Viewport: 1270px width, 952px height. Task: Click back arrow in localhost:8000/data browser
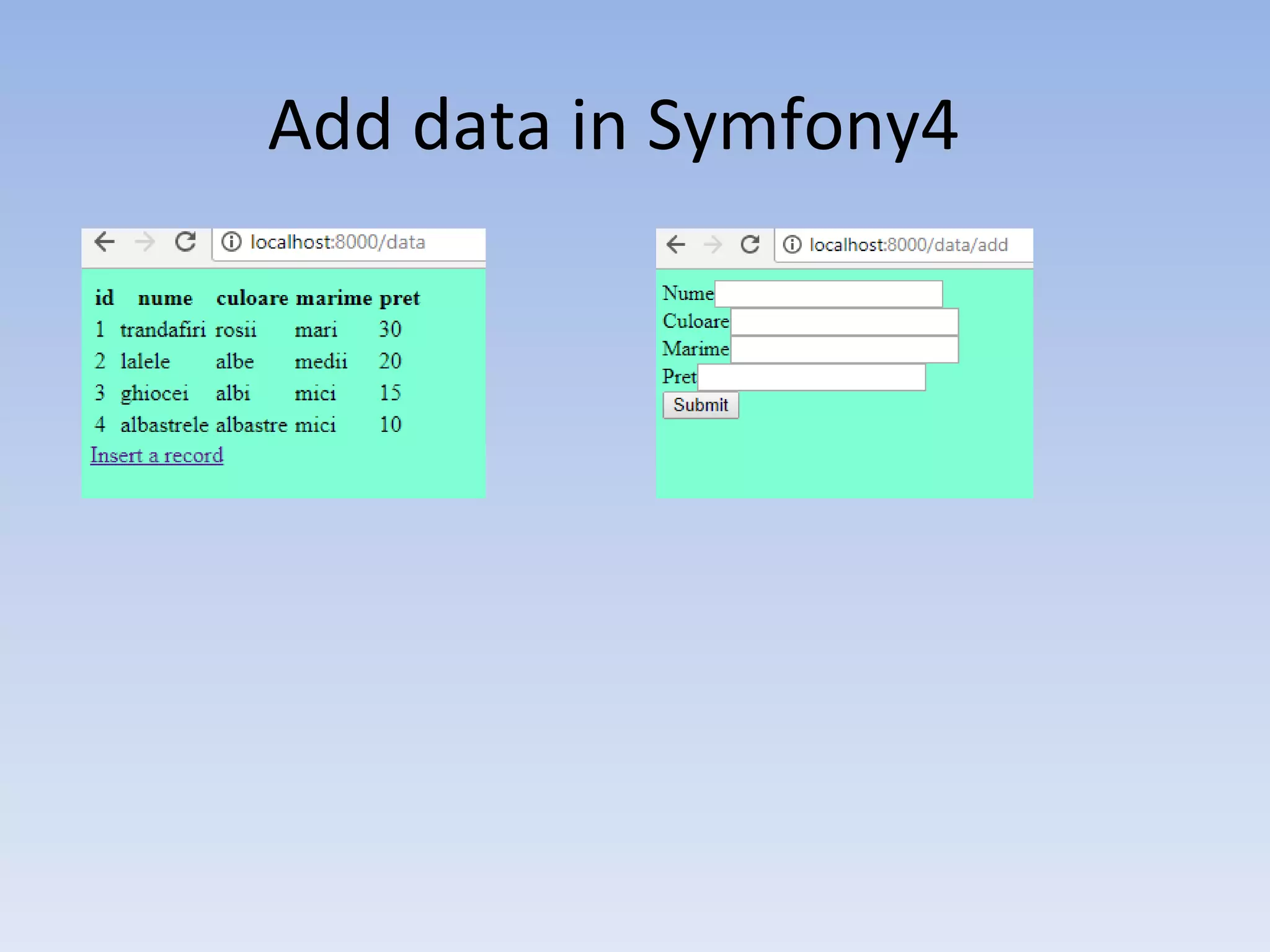(x=105, y=242)
